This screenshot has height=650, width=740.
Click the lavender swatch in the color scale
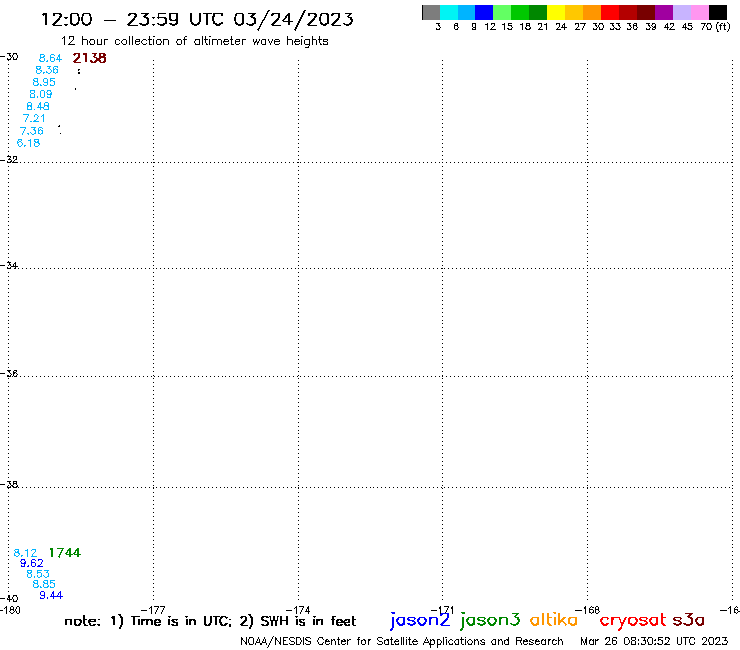tap(682, 12)
